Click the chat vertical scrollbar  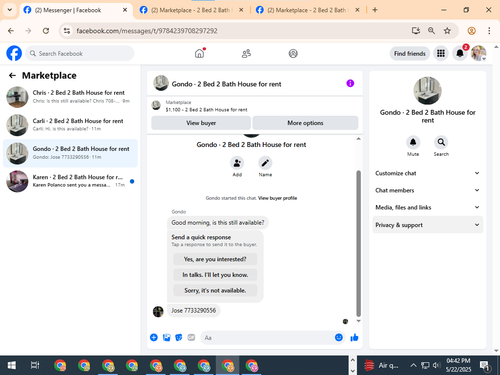tap(358, 243)
